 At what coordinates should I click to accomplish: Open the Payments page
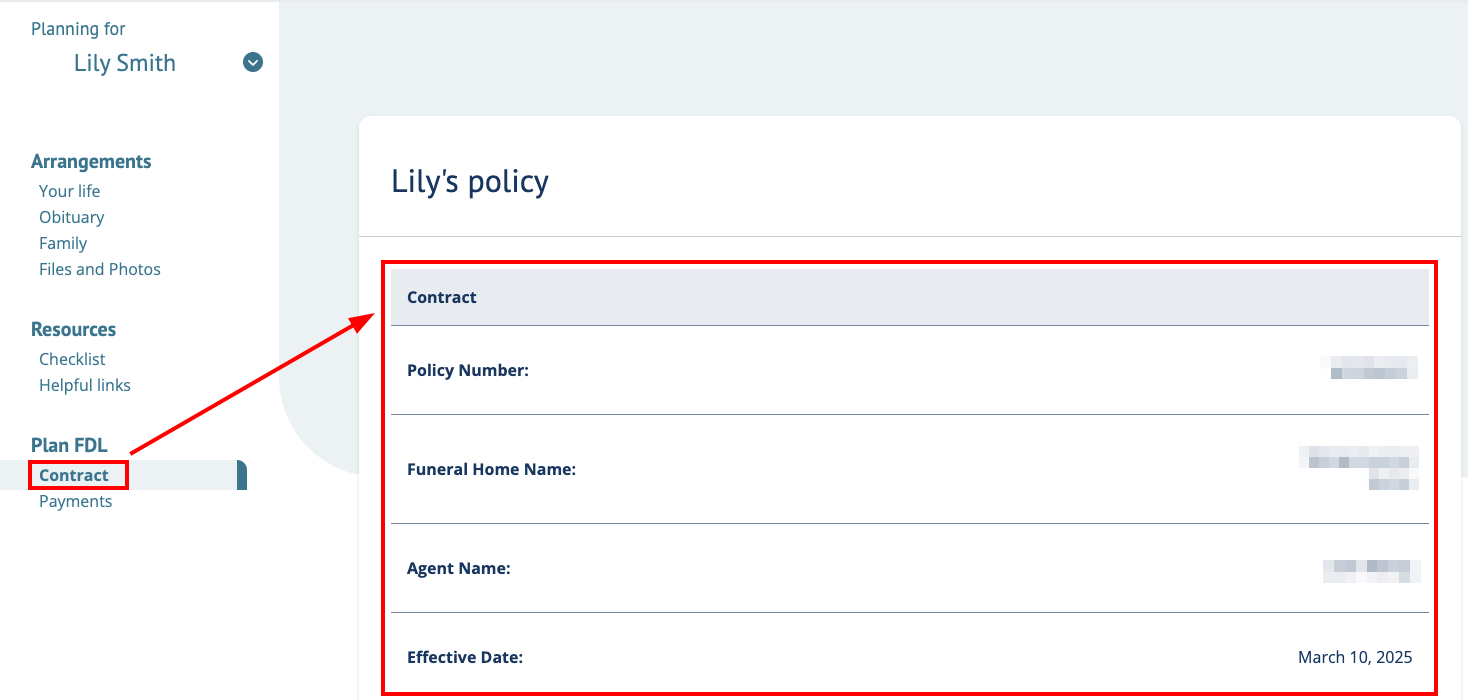point(75,501)
